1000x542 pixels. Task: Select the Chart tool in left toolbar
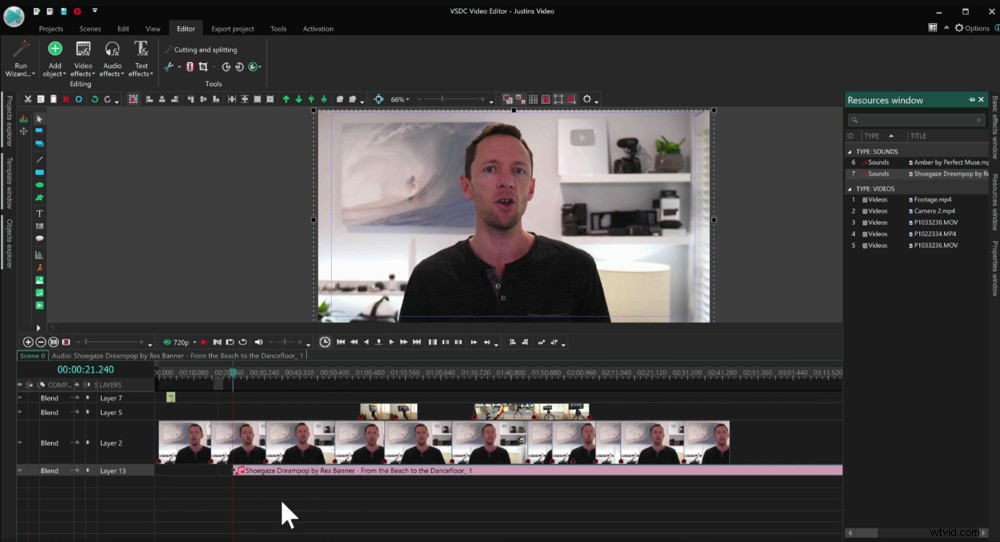coord(39,254)
